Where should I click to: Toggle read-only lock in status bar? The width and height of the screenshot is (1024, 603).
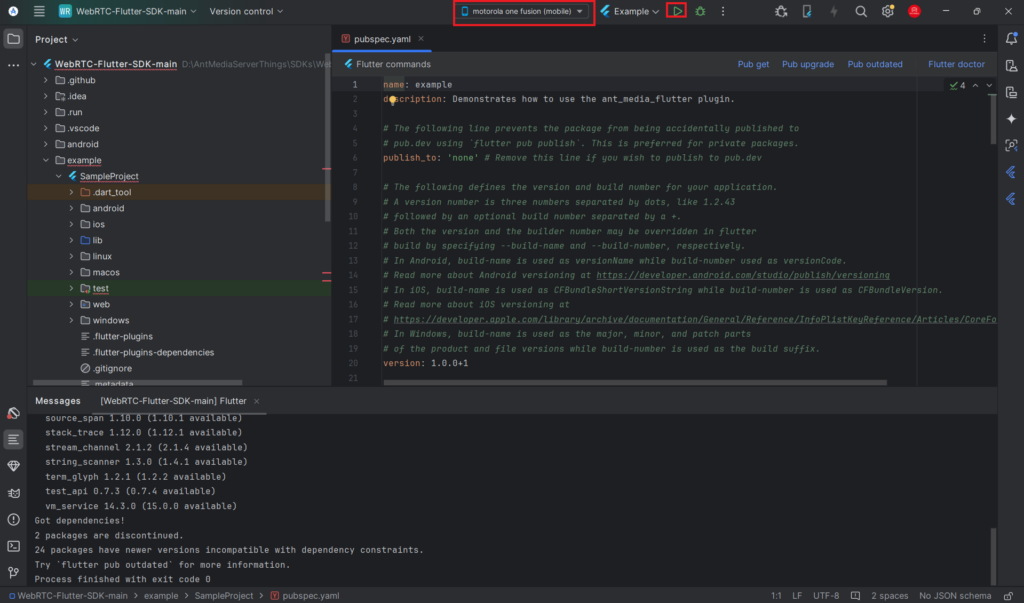1008,596
